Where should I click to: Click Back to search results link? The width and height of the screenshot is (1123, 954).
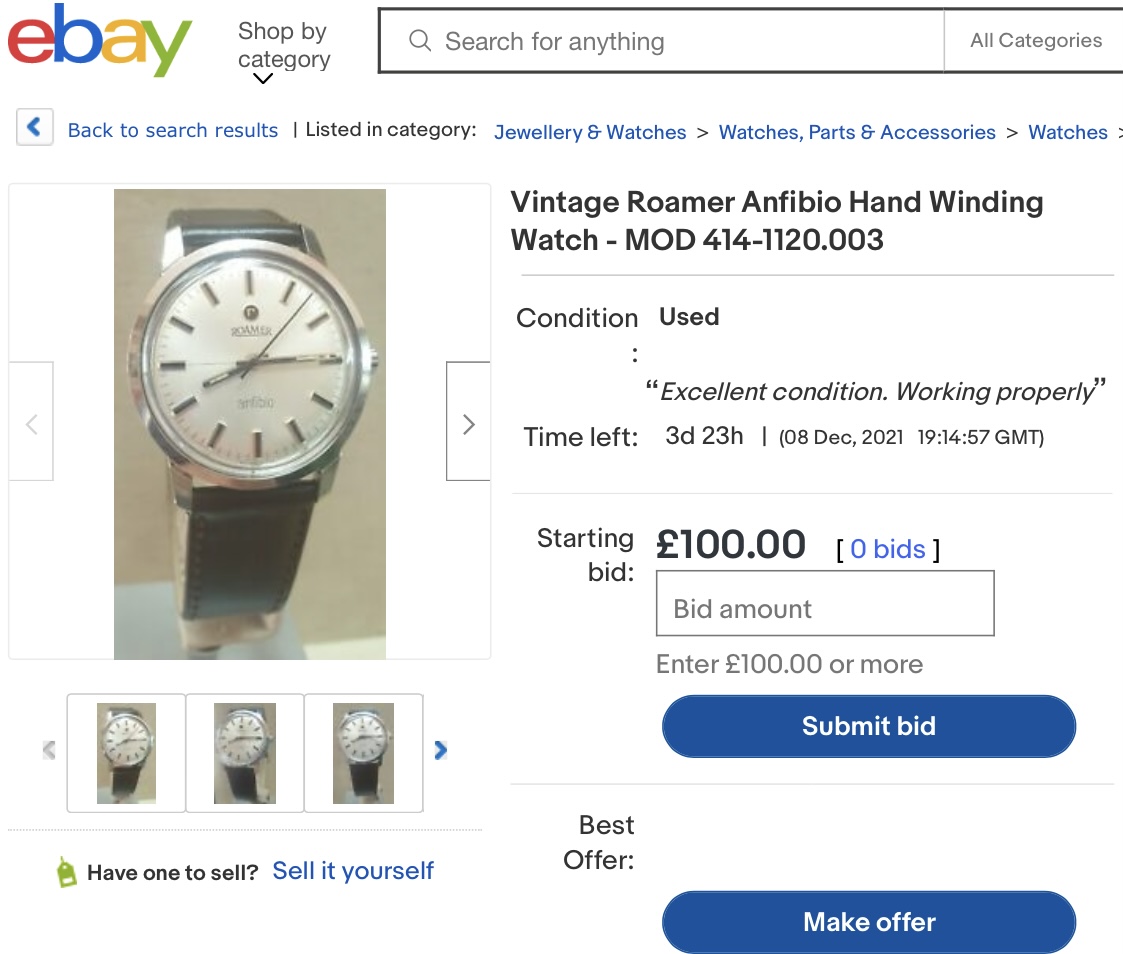173,130
